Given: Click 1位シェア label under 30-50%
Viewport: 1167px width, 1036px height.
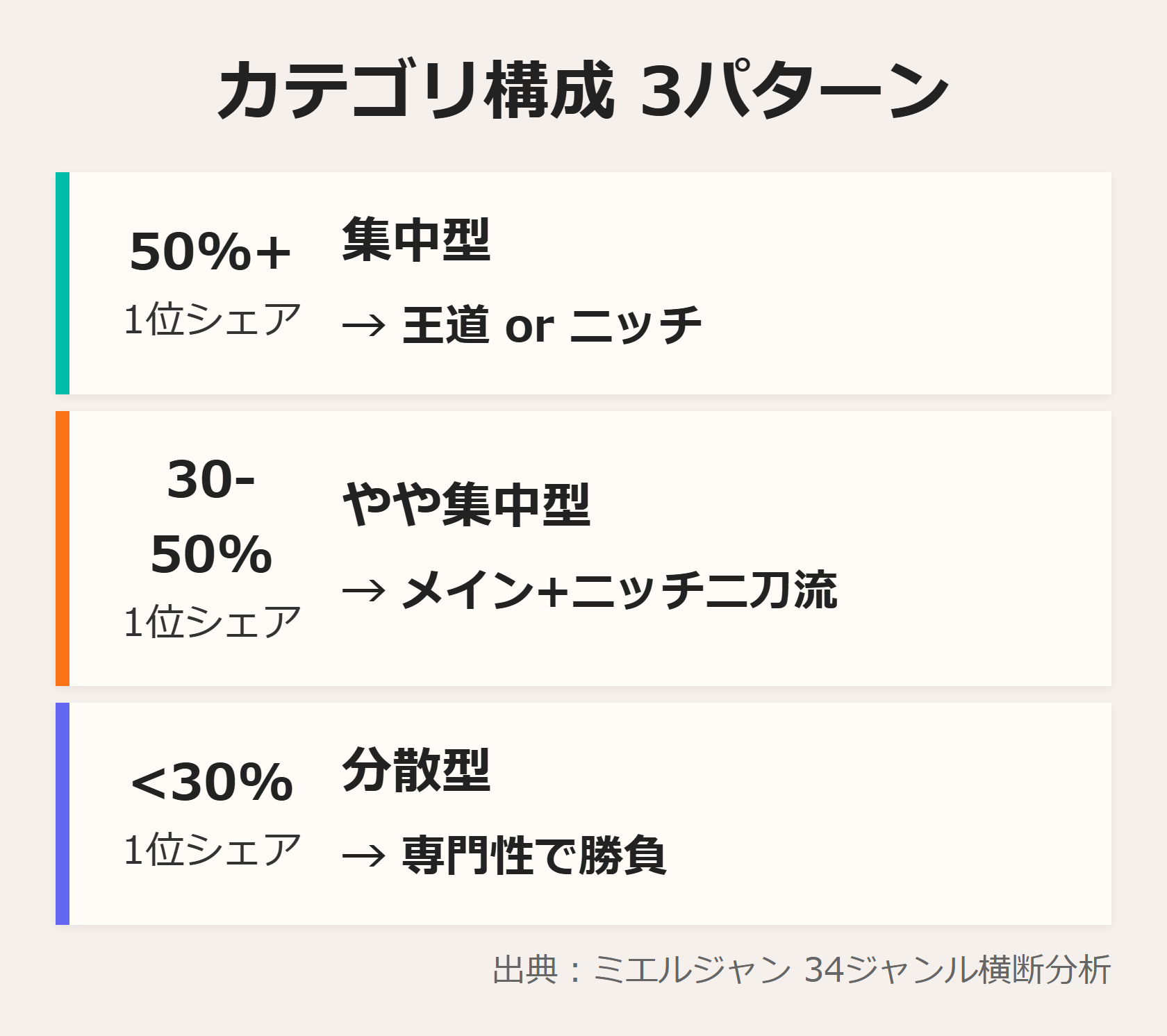Looking at the screenshot, I should pyautogui.click(x=212, y=621).
